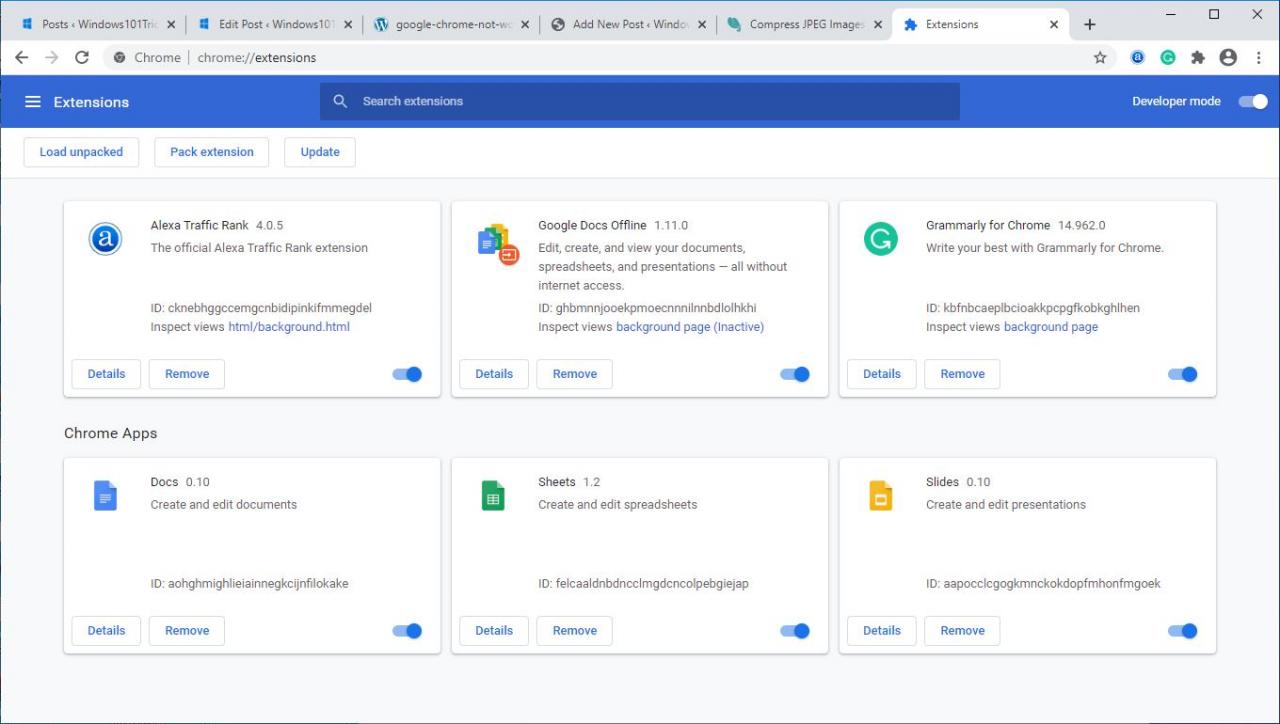The width and height of the screenshot is (1280, 724).
Task: Click the Docs app blue document icon
Action: [105, 496]
